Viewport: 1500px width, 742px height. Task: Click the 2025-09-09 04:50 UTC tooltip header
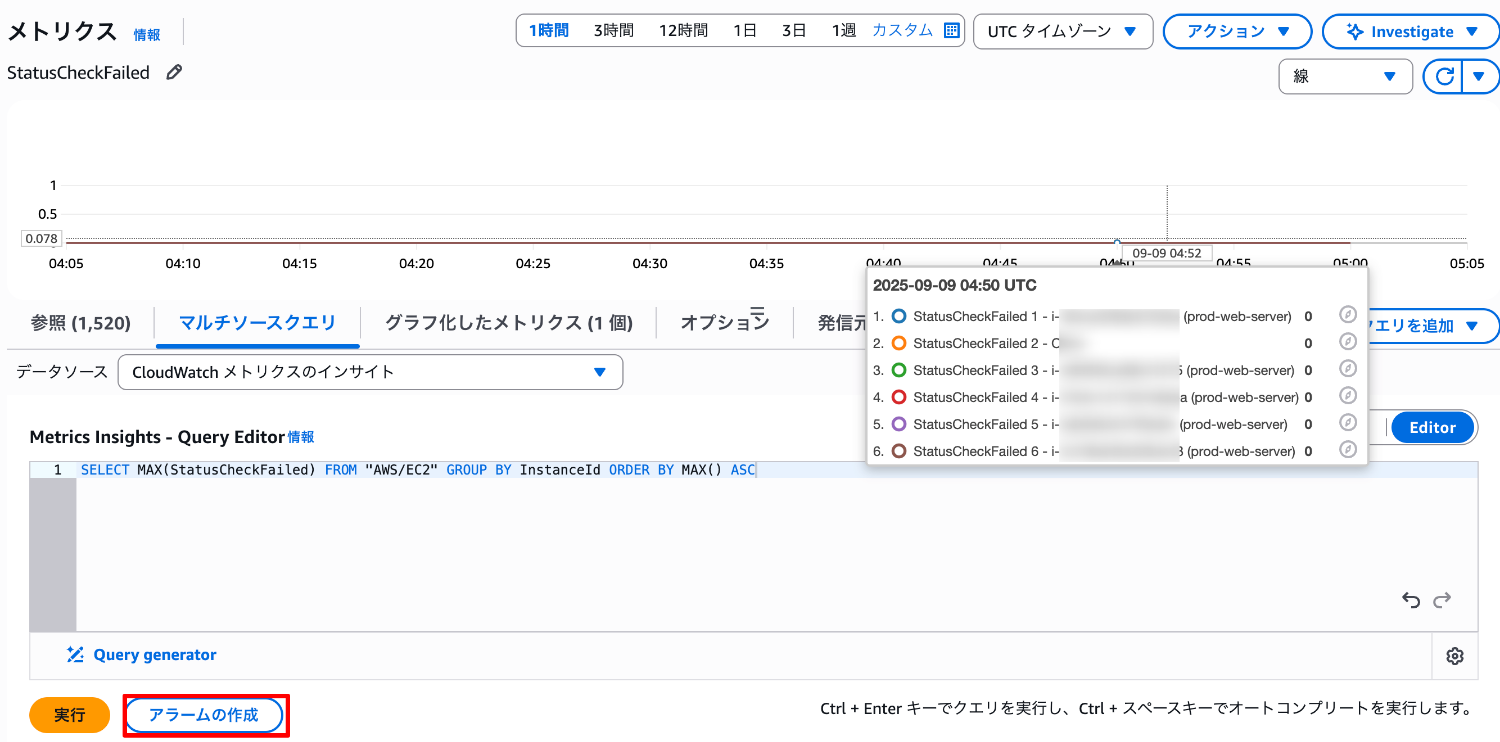coord(955,285)
